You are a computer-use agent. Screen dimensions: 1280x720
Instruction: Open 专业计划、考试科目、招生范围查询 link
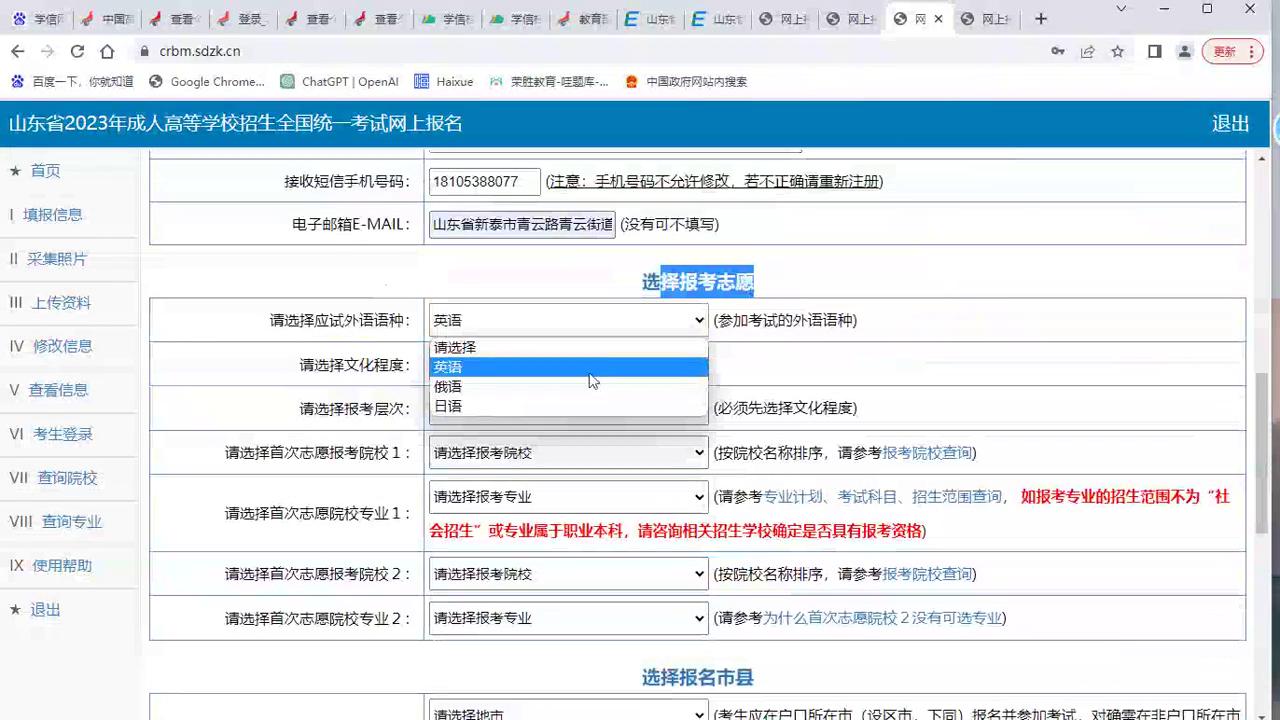[883, 497]
